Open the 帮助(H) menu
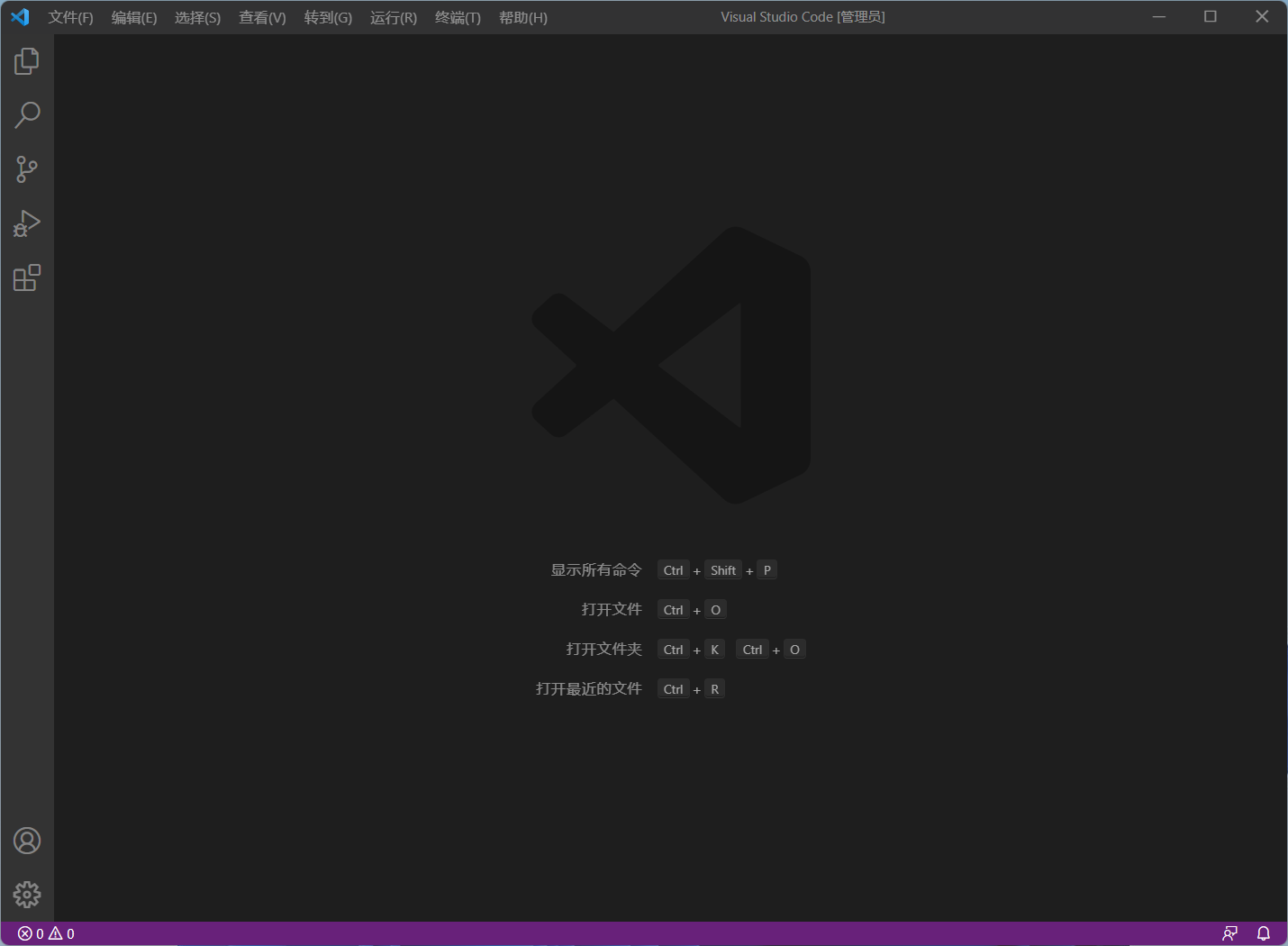The width and height of the screenshot is (1288, 946). tap(523, 18)
